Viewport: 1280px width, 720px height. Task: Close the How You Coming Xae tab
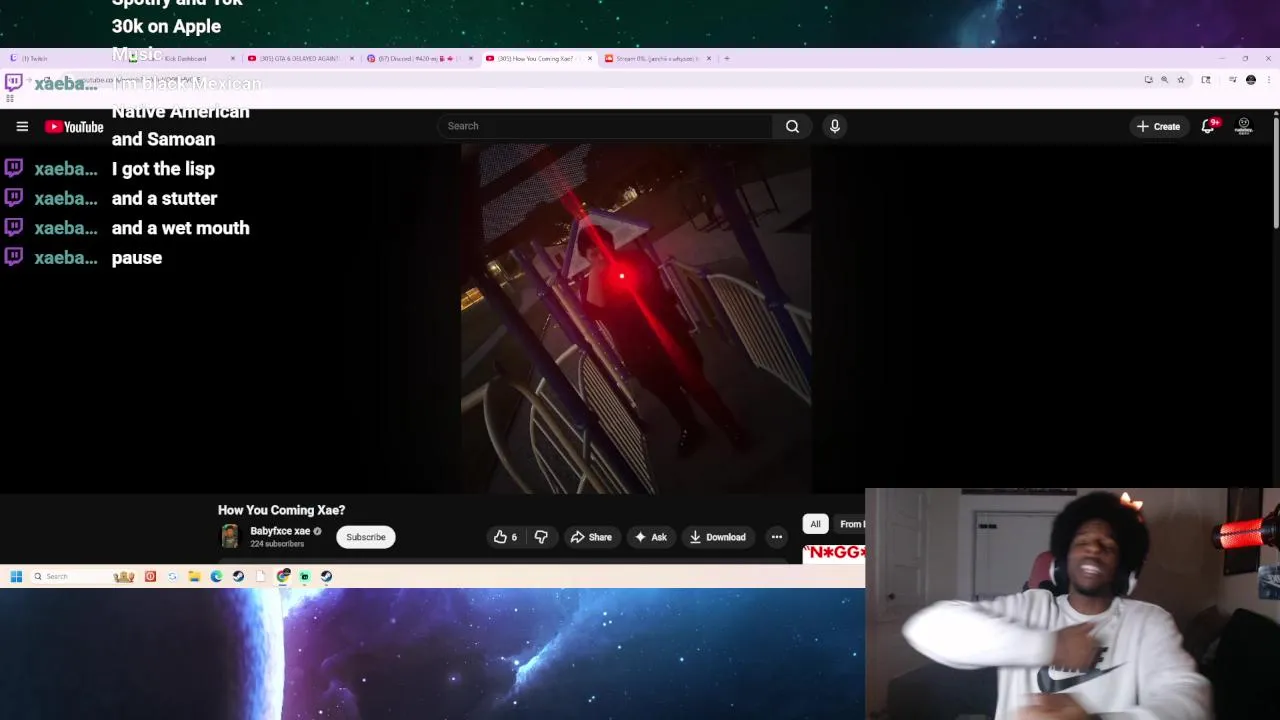[589, 58]
